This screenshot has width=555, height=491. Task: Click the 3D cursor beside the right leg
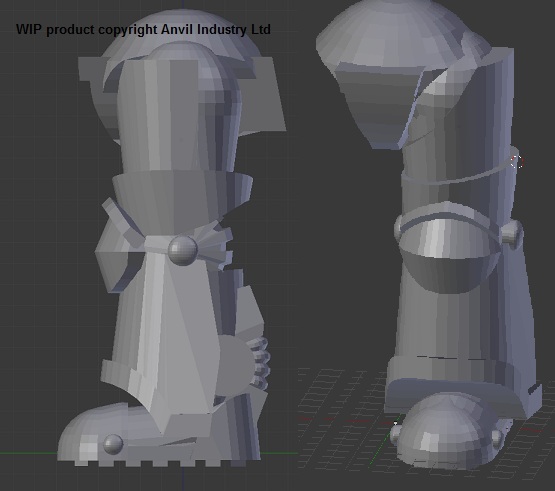[517, 162]
